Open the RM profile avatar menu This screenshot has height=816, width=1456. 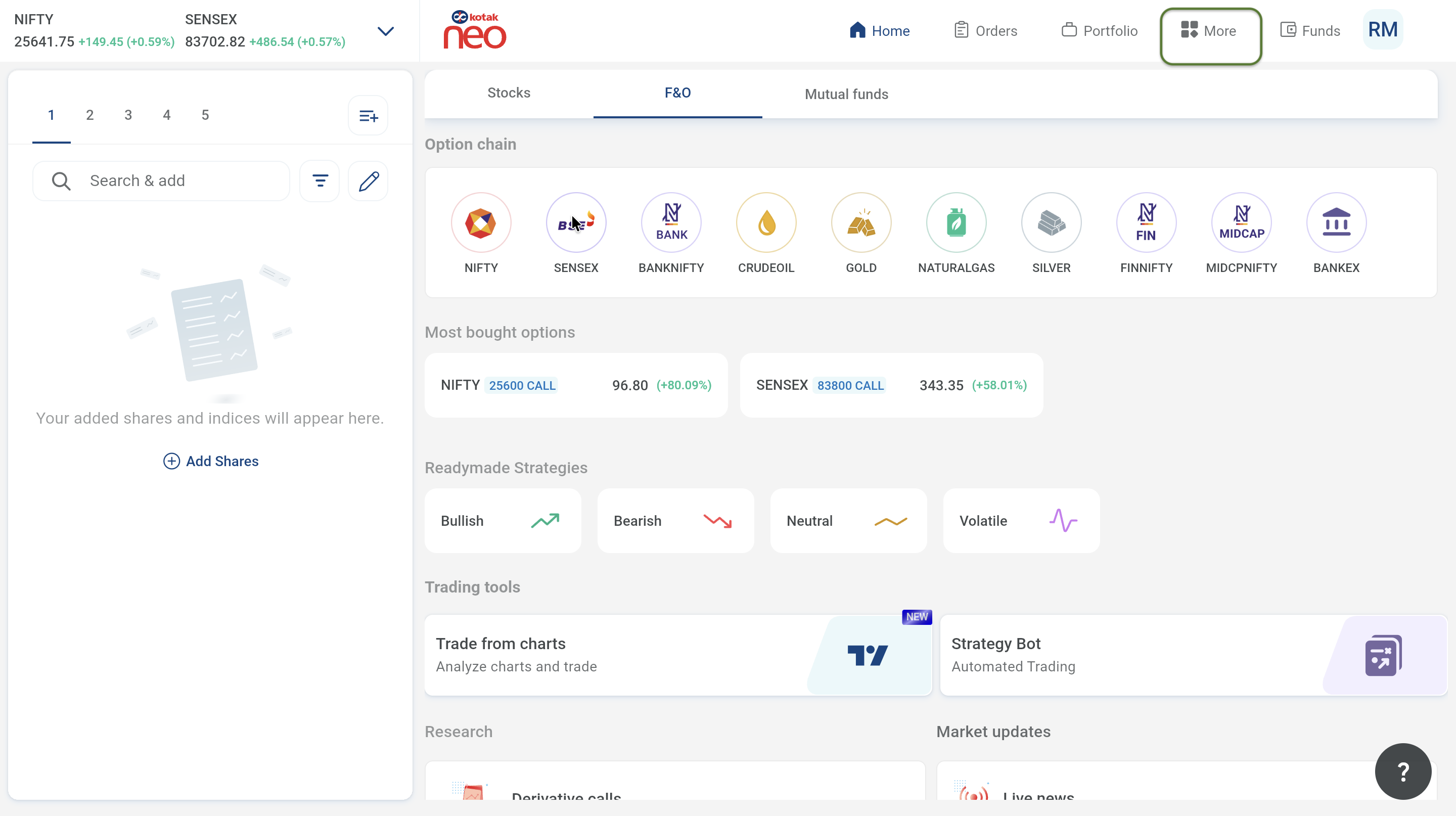[x=1383, y=30]
